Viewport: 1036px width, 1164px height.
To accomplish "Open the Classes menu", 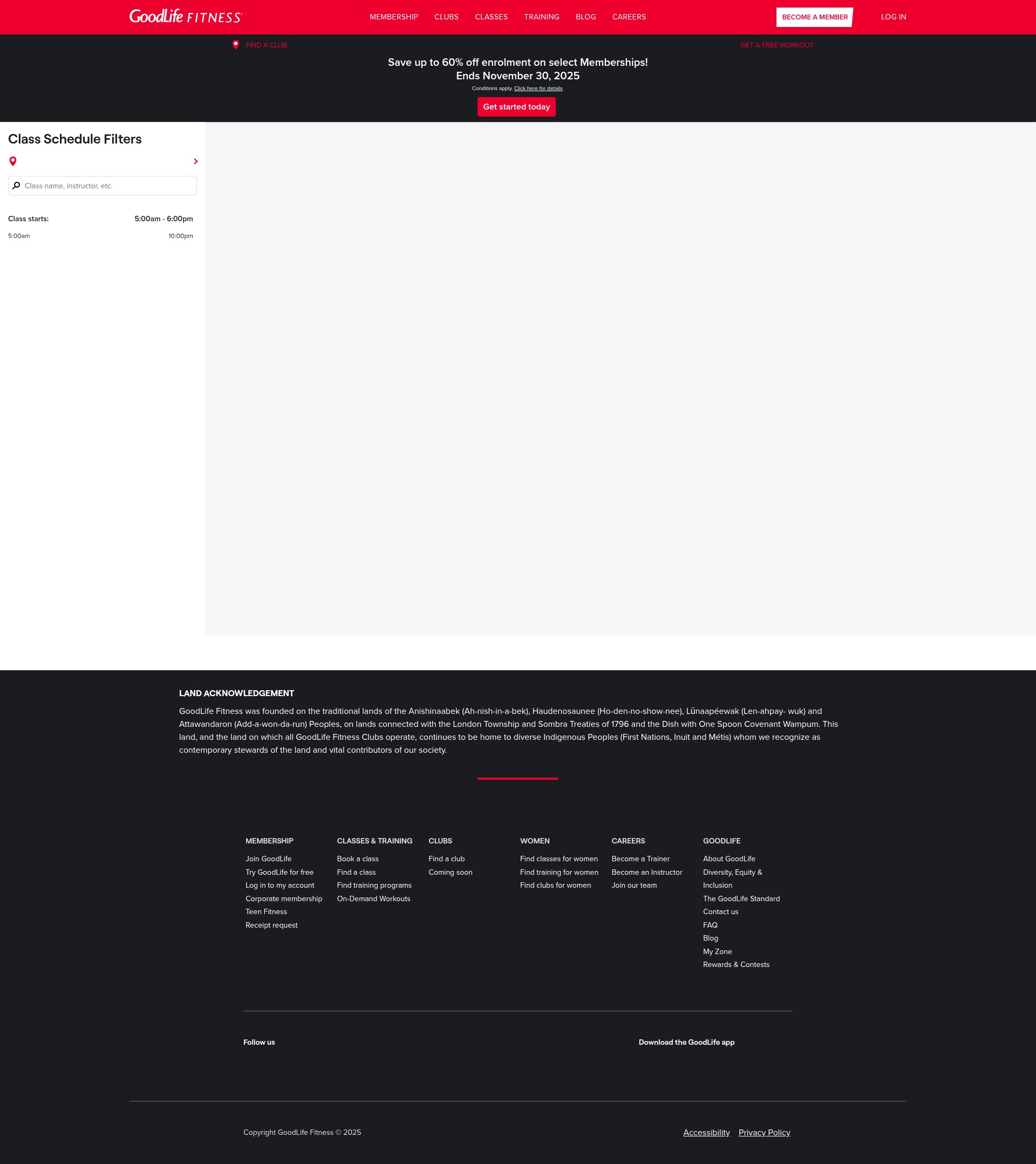I will [491, 17].
